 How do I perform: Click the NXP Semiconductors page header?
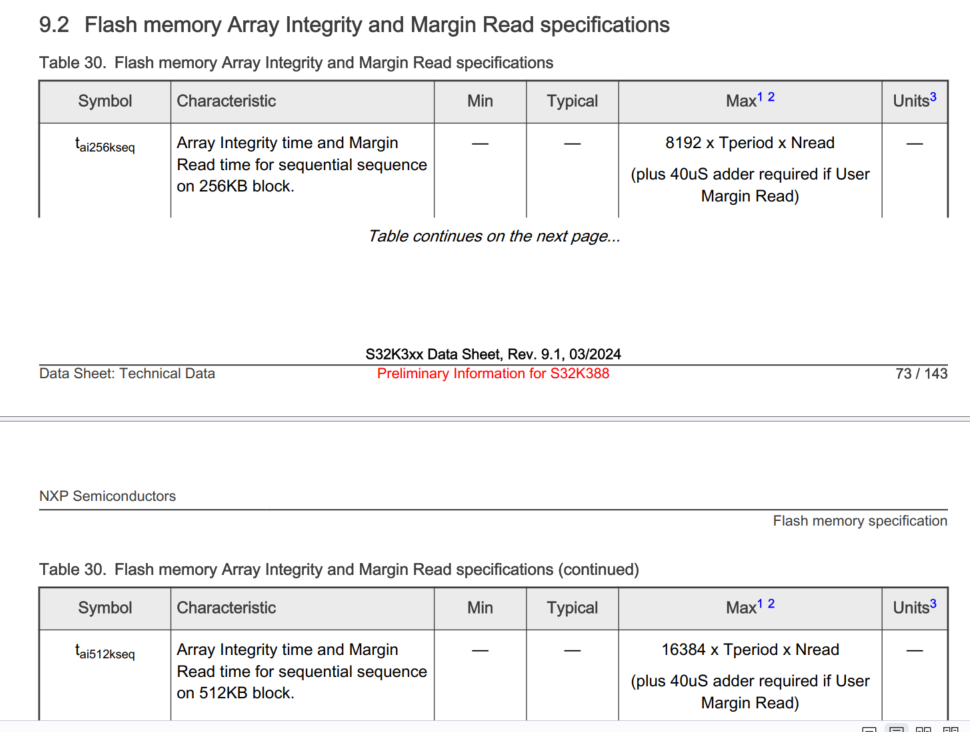[107, 496]
